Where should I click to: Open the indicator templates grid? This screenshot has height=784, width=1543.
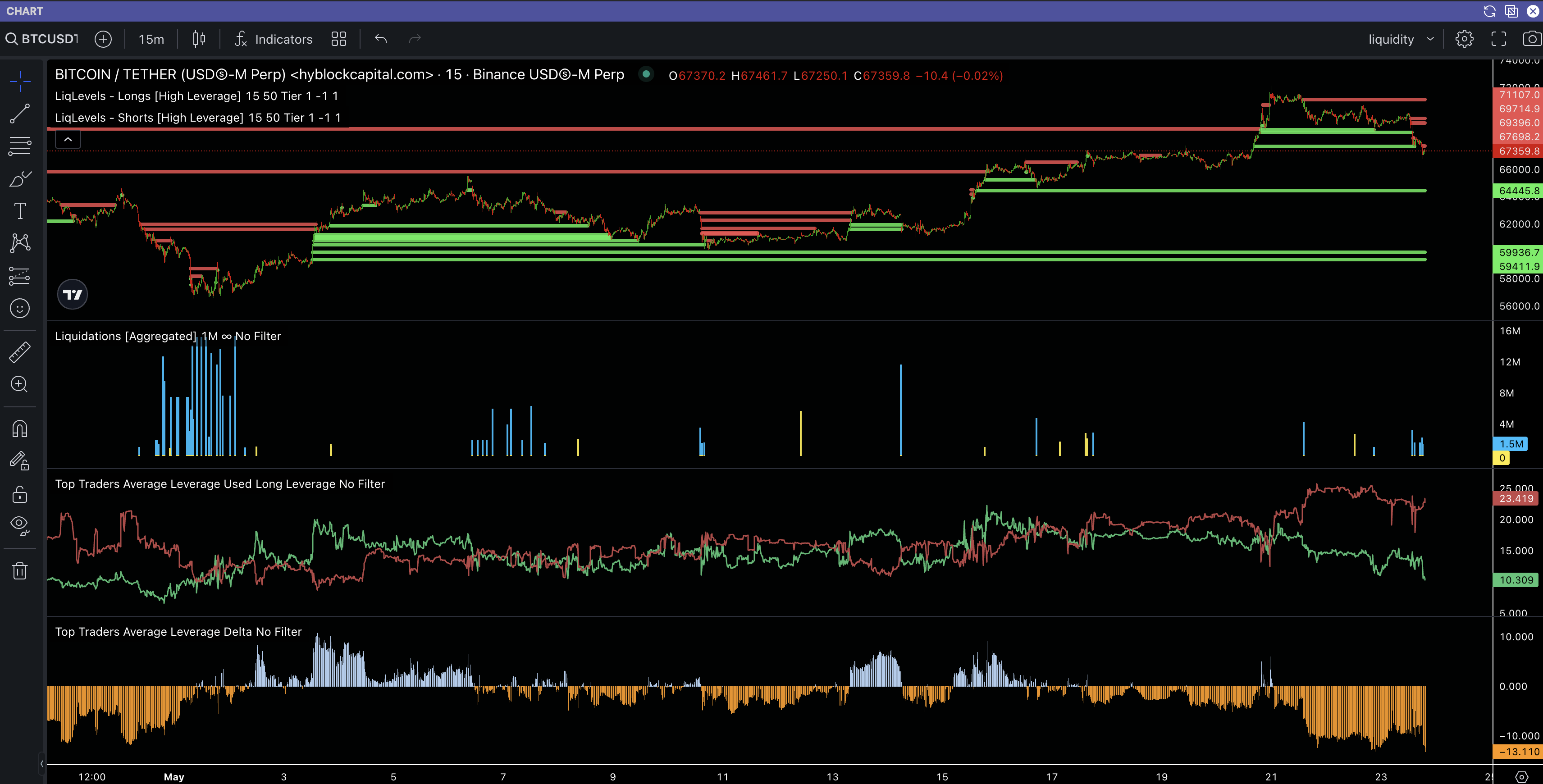tap(338, 39)
